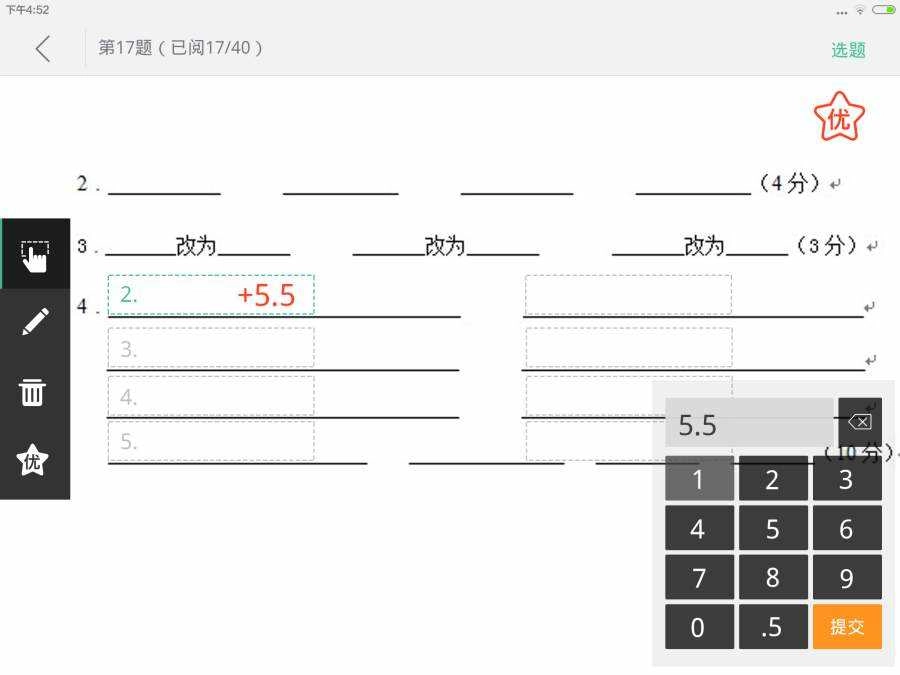Viewport: 900px width, 675px height.
Task: Click the red 优 star stamp
Action: (839, 117)
